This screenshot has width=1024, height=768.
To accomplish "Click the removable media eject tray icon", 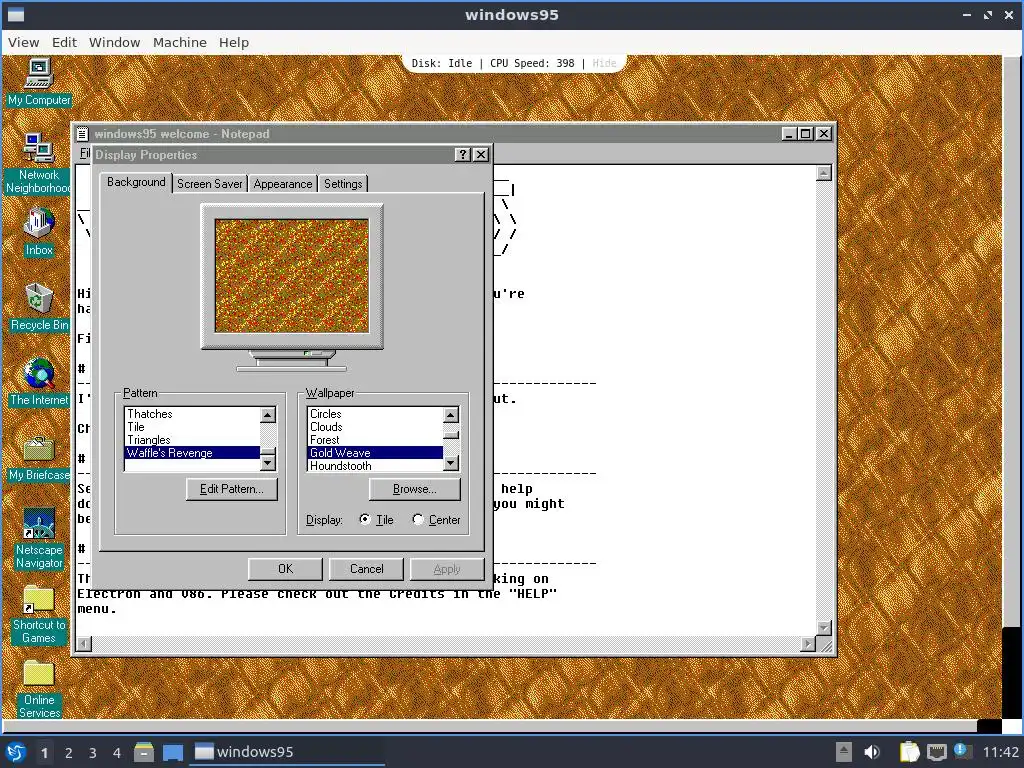I will click(844, 752).
